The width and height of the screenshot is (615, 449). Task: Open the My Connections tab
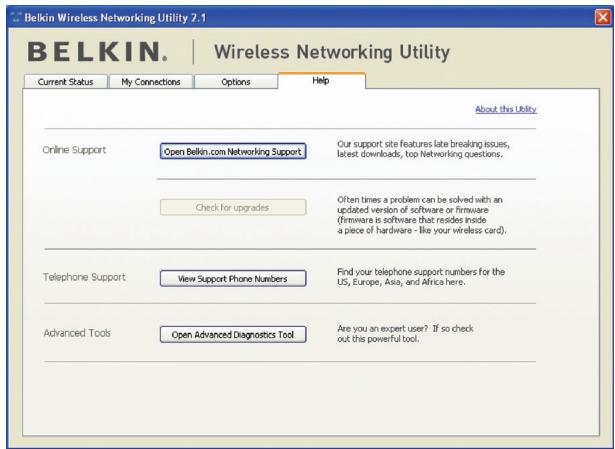pyautogui.click(x=151, y=82)
